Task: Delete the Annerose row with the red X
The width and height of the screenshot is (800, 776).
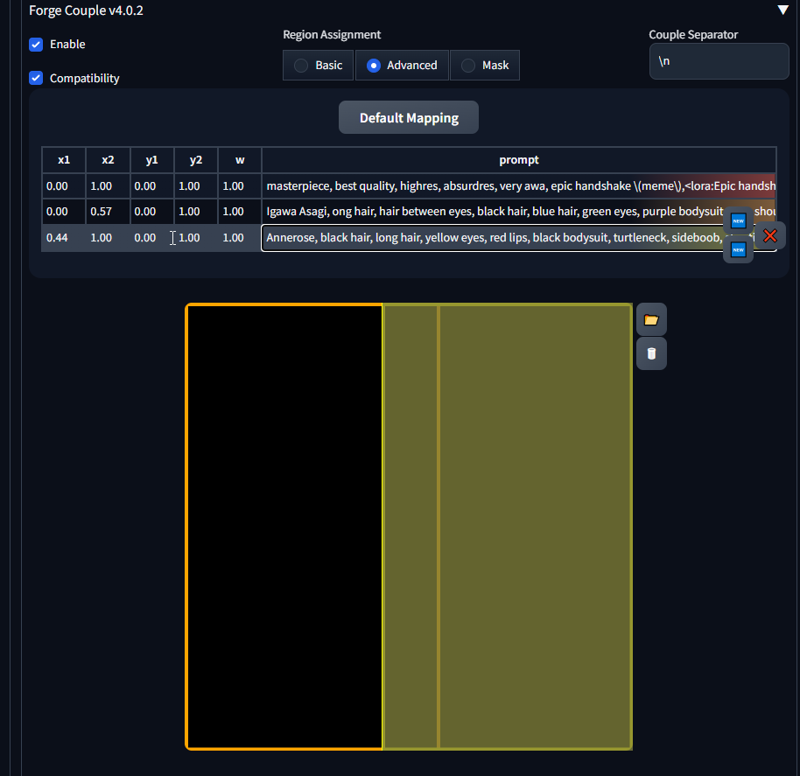Action: pos(770,236)
